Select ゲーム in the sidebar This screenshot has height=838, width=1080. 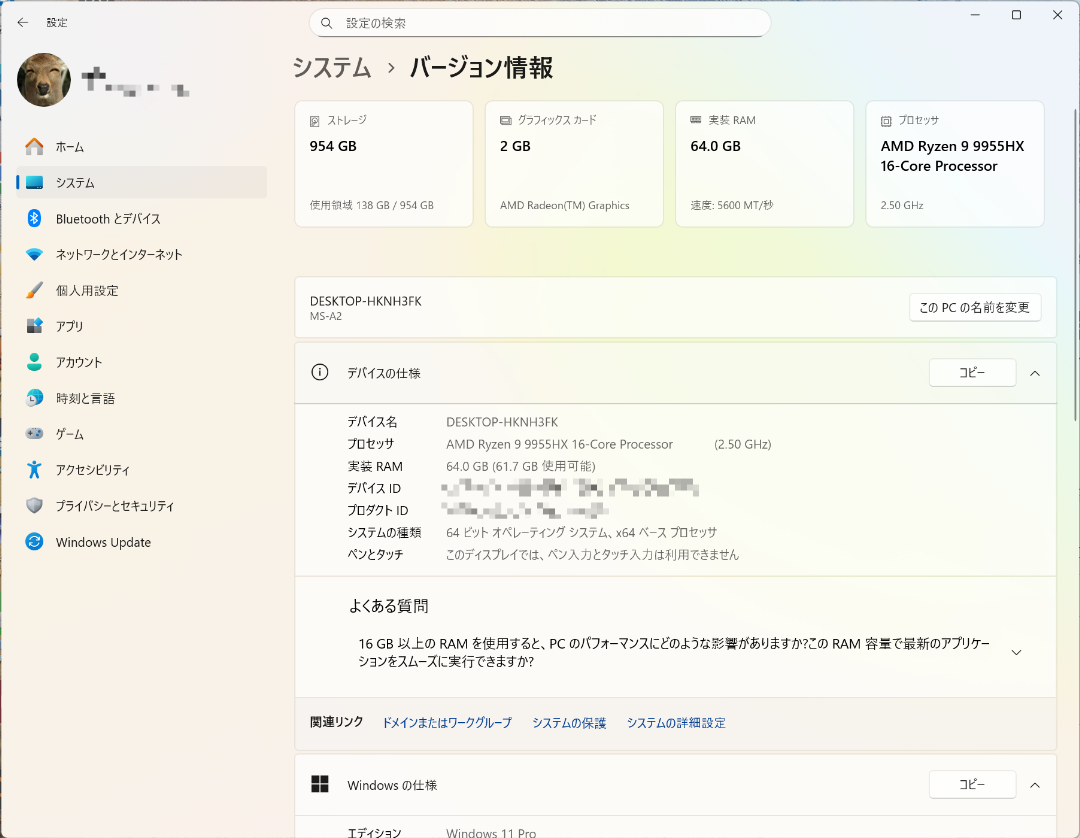pos(70,435)
